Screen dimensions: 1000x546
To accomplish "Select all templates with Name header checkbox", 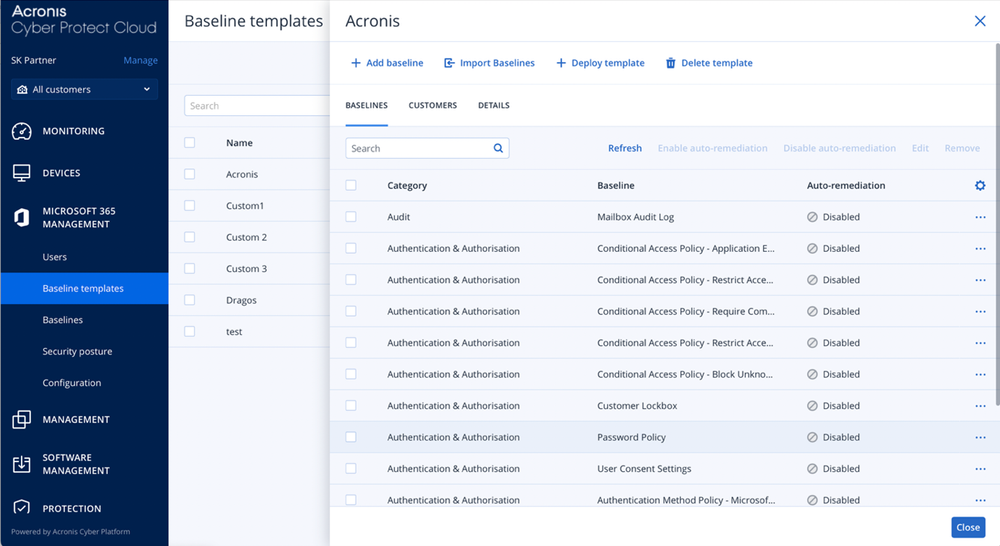I will (x=189, y=142).
